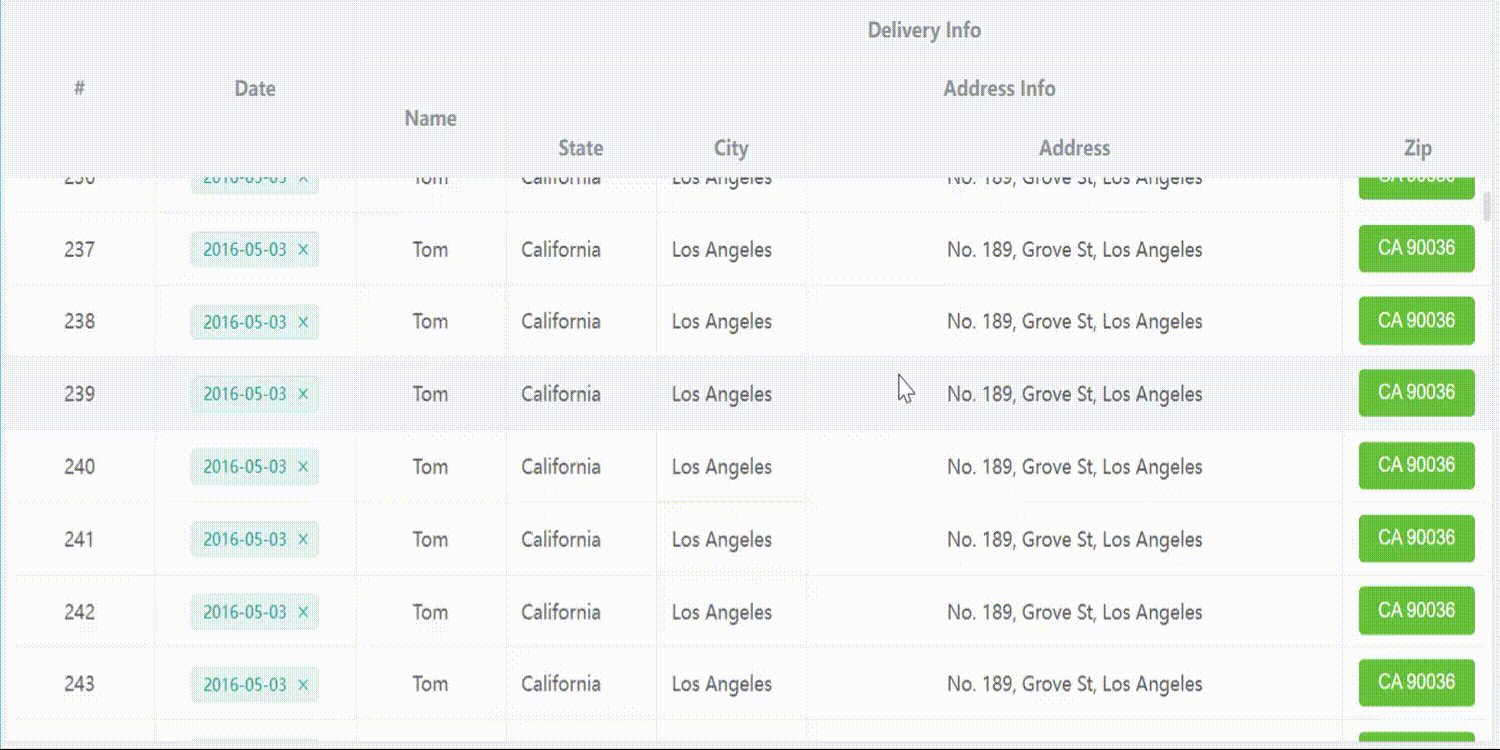Image resolution: width=1500 pixels, height=750 pixels.
Task: Click the address cell in row 242
Action: (1074, 612)
